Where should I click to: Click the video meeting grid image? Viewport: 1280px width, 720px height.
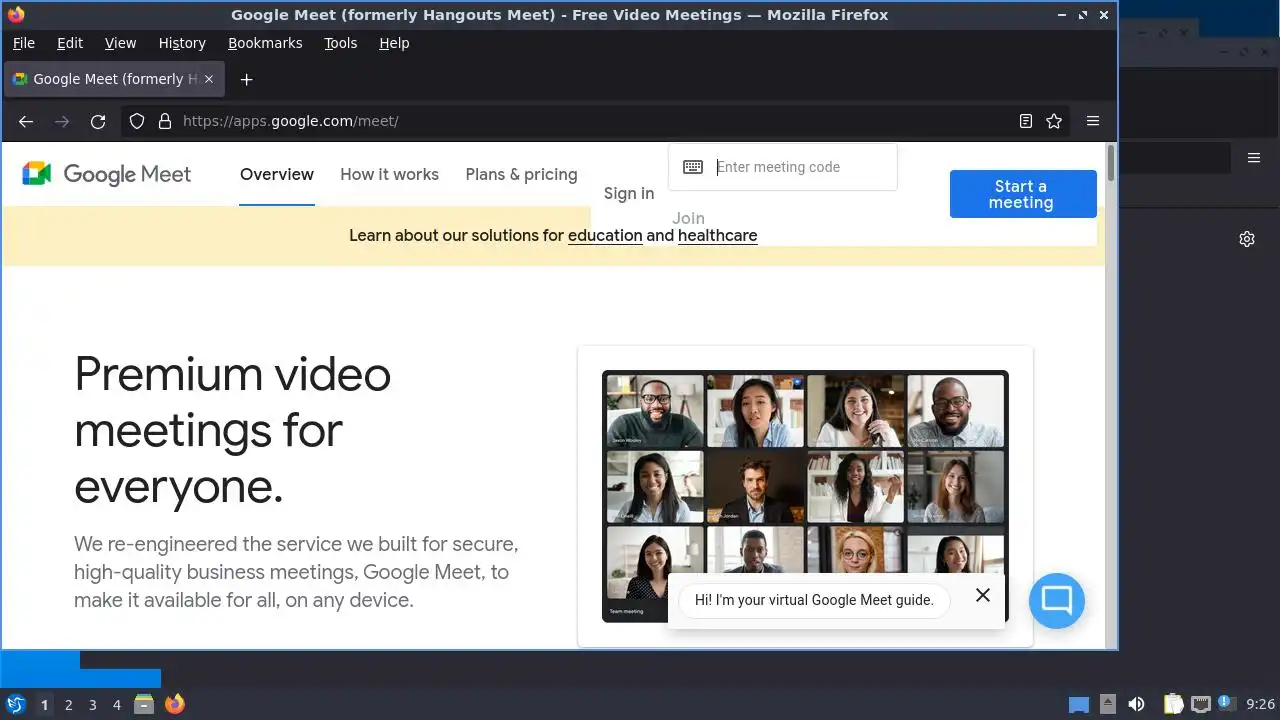[805, 496]
